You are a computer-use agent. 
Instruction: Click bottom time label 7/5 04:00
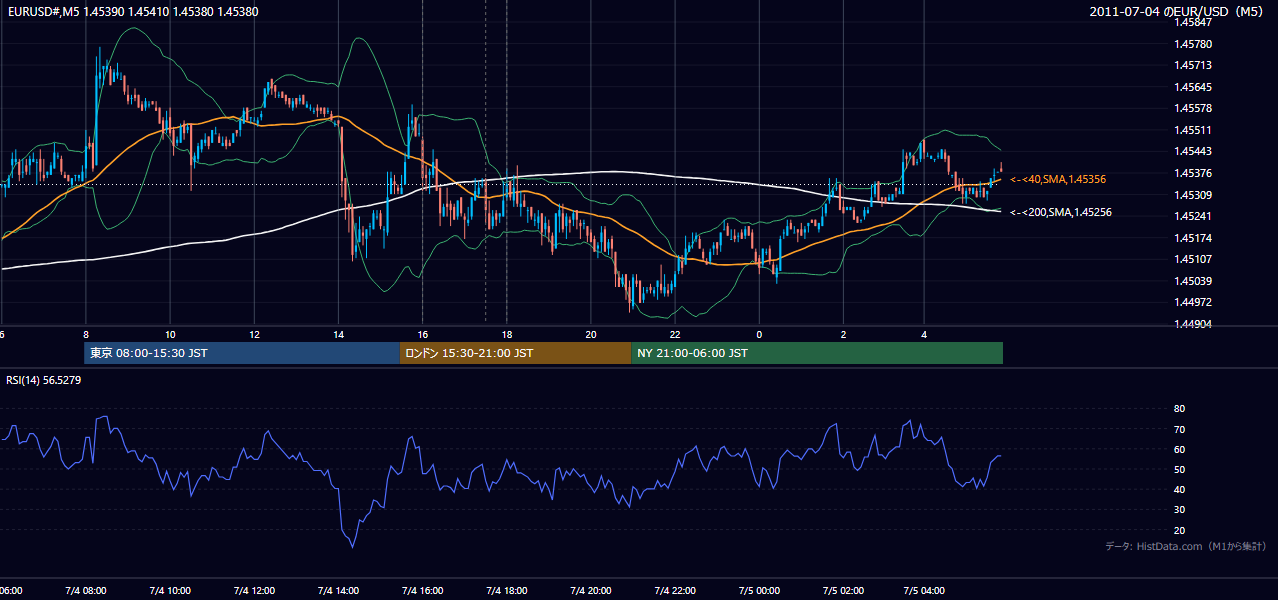[x=926, y=590]
